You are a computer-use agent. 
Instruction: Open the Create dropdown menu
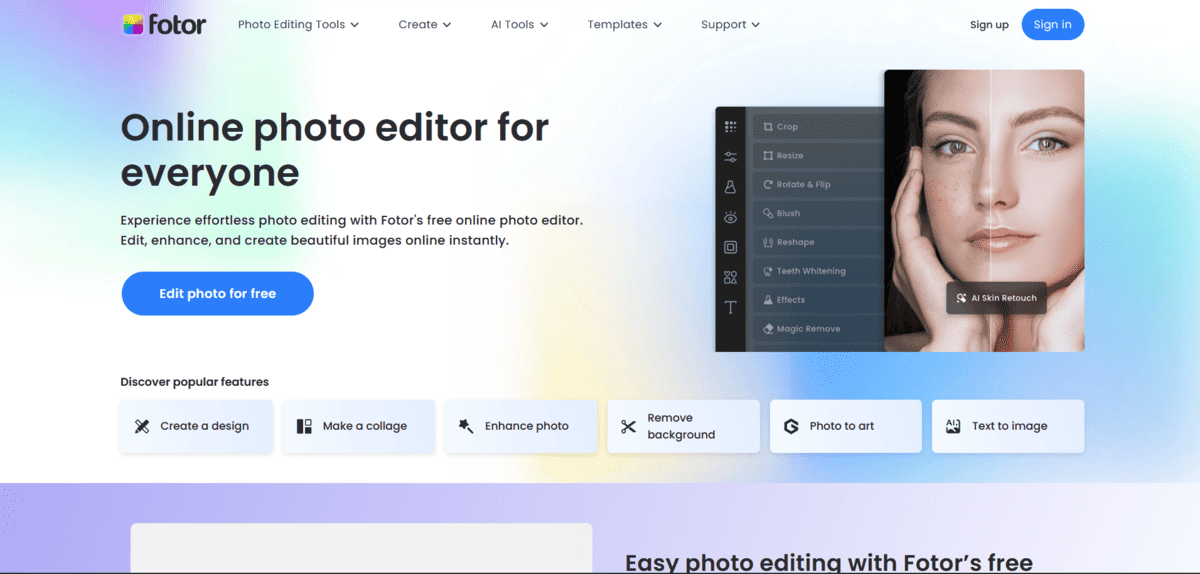424,25
